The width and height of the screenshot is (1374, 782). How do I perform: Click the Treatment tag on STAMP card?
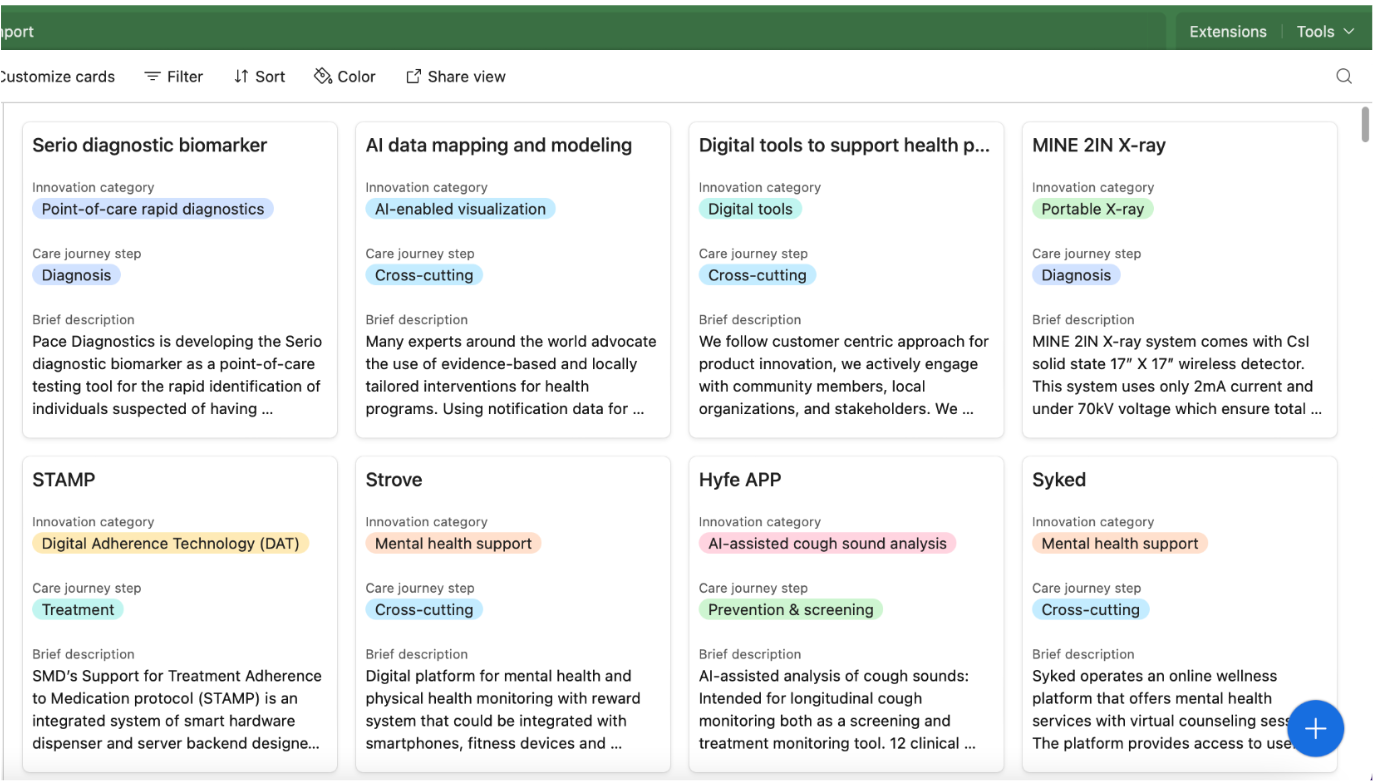(78, 610)
